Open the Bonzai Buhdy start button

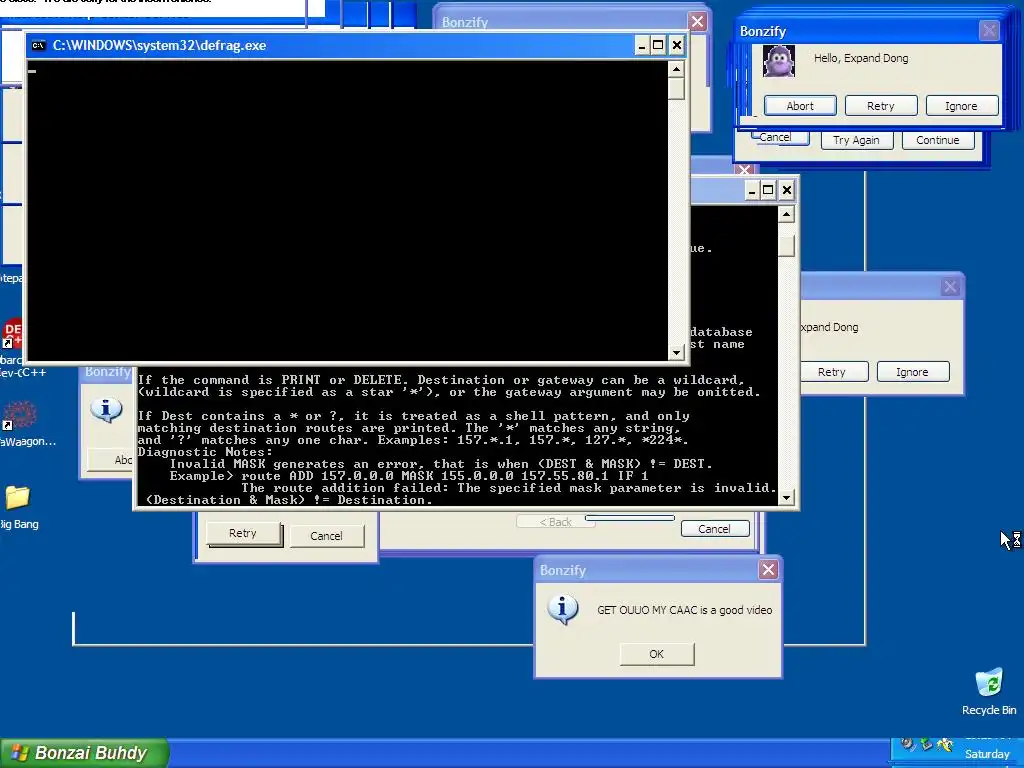(x=84, y=753)
